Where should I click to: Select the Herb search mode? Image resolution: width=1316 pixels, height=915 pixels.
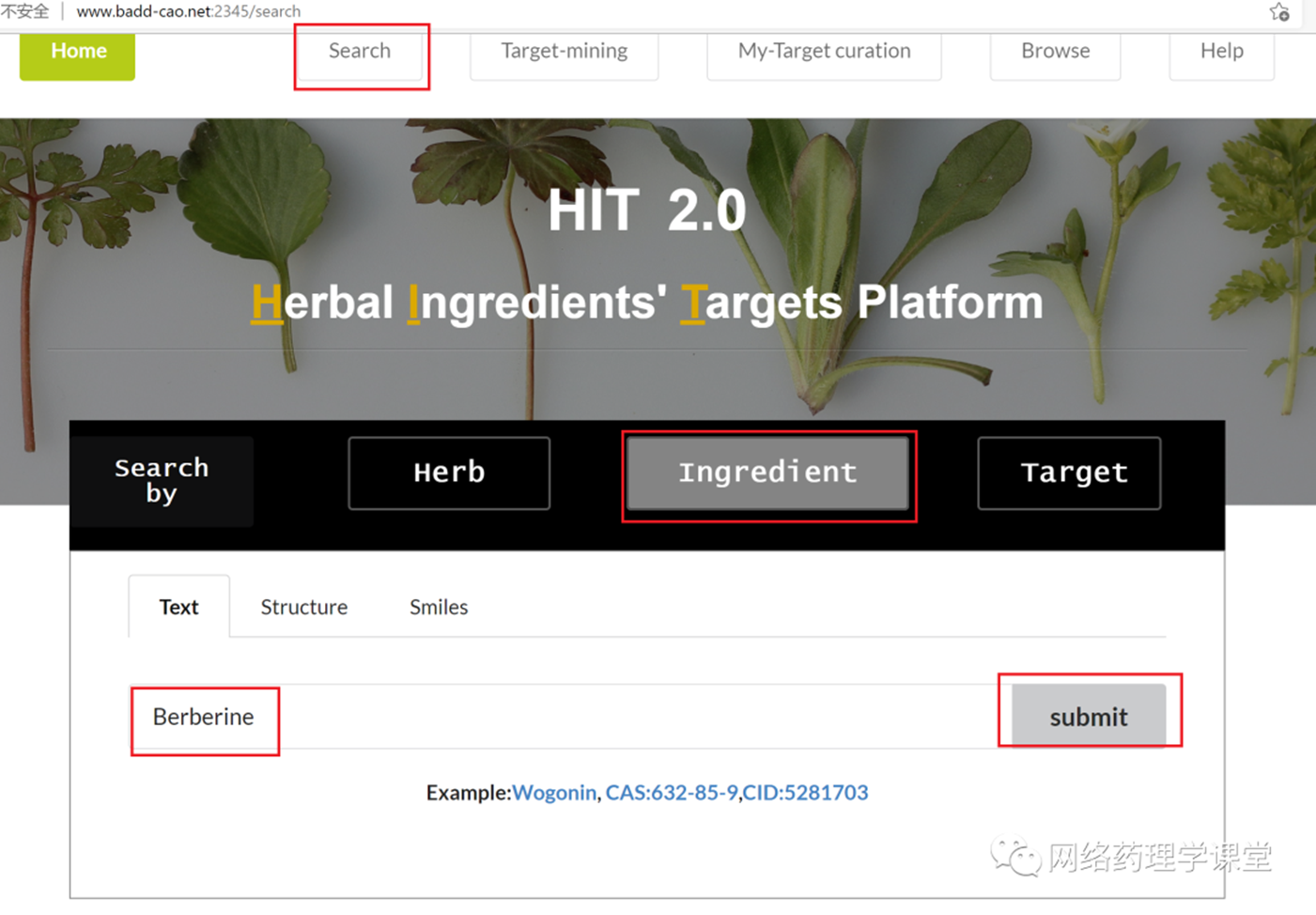click(449, 473)
